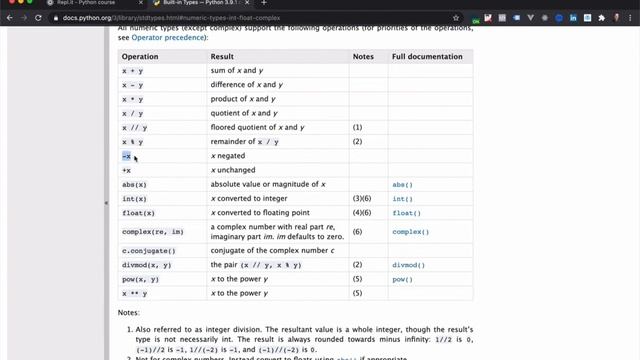The height and width of the screenshot is (360, 640).
Task: Click 'floored quotient of x and y' text
Action: (x=258, y=127)
